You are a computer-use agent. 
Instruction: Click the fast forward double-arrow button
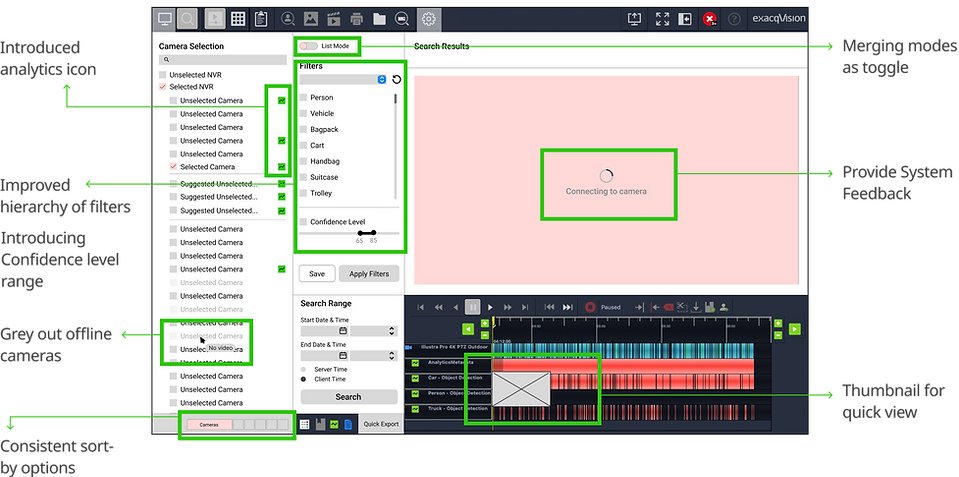click(x=508, y=307)
